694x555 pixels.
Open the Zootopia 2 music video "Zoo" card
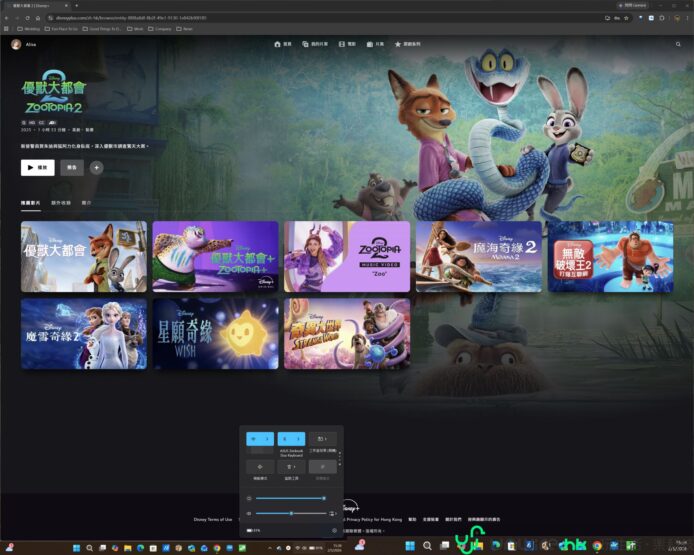click(x=347, y=257)
